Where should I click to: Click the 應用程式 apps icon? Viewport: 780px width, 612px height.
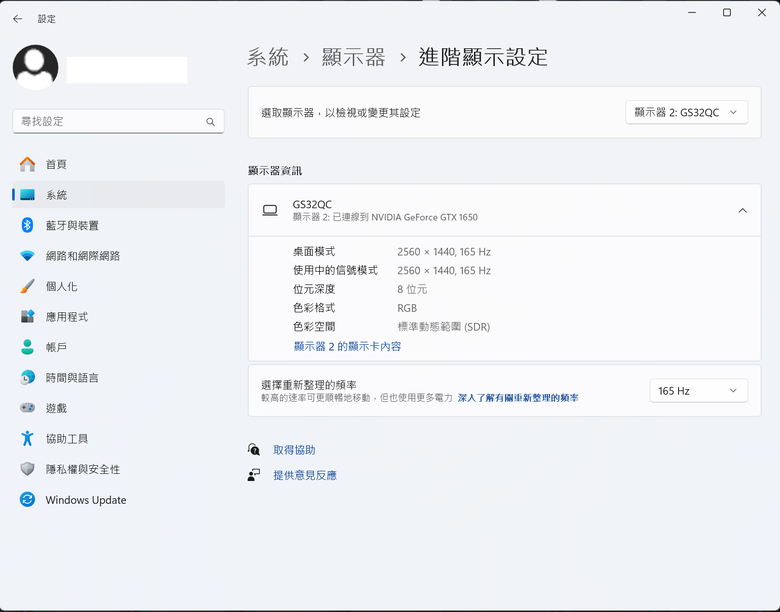pyautogui.click(x=27, y=316)
